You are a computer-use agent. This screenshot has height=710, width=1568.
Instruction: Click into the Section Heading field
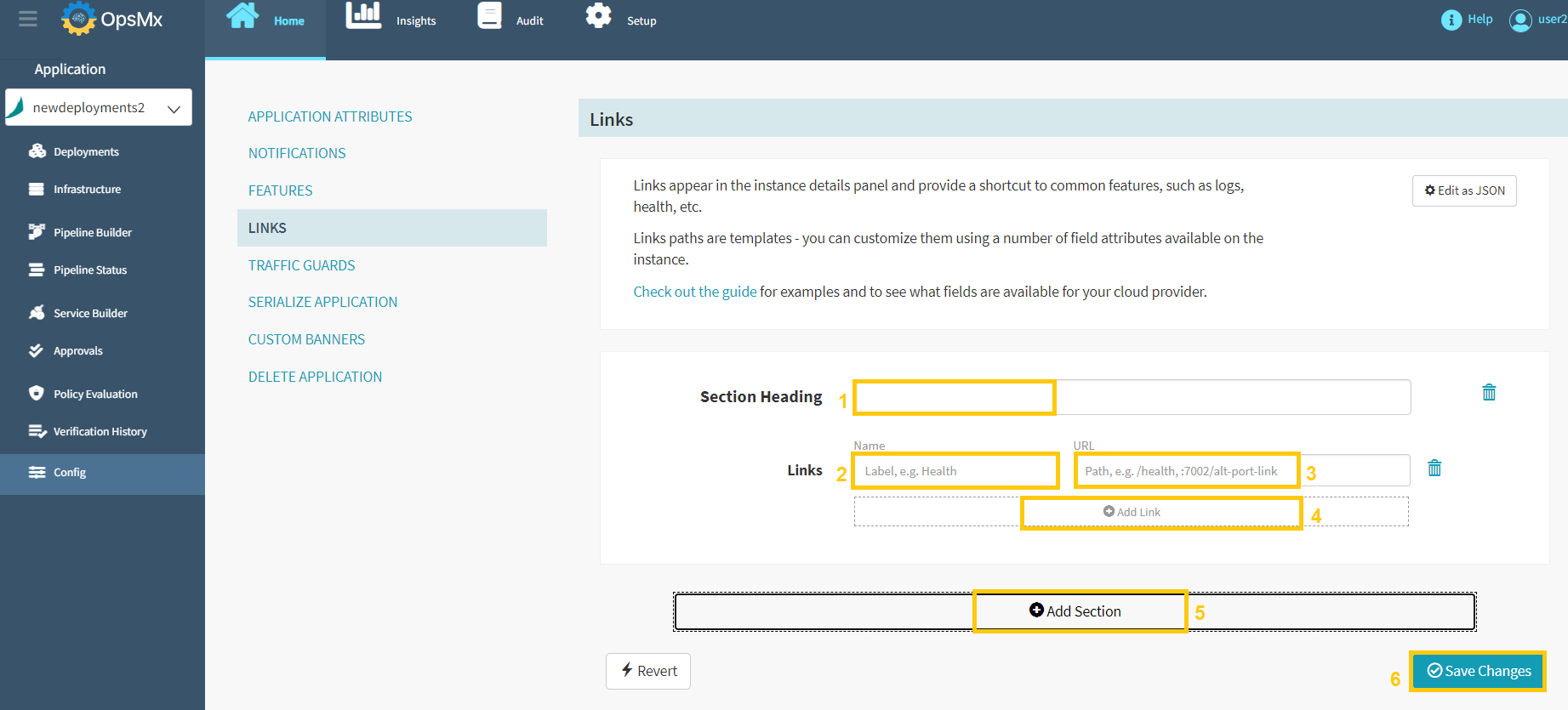tap(1132, 397)
